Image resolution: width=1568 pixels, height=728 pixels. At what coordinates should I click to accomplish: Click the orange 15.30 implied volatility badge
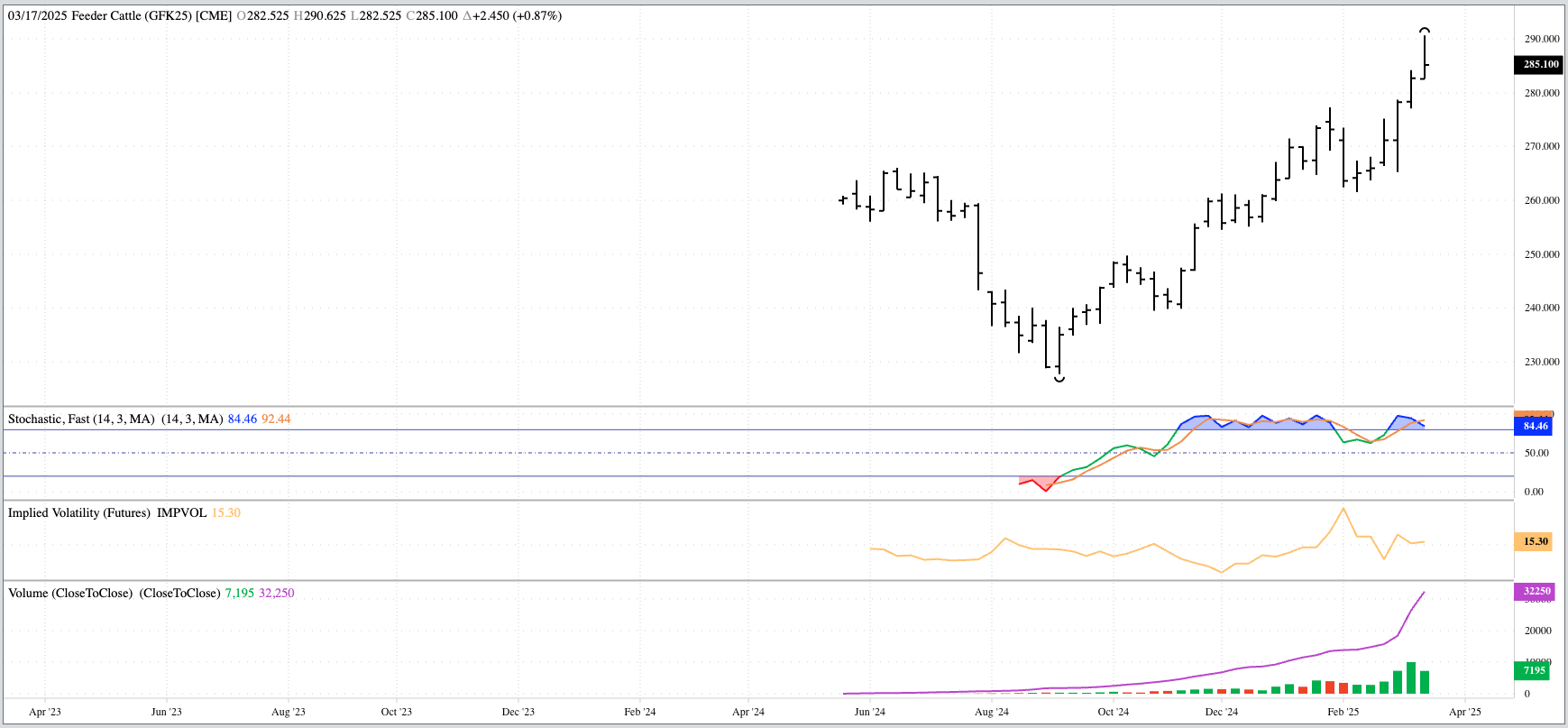(x=1535, y=541)
